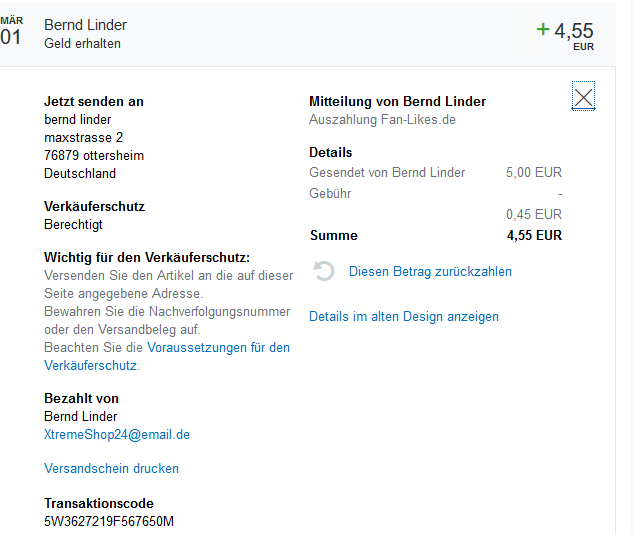This screenshot has height=534, width=633.
Task: Click the Geld erhalten status text
Action: pos(83,44)
